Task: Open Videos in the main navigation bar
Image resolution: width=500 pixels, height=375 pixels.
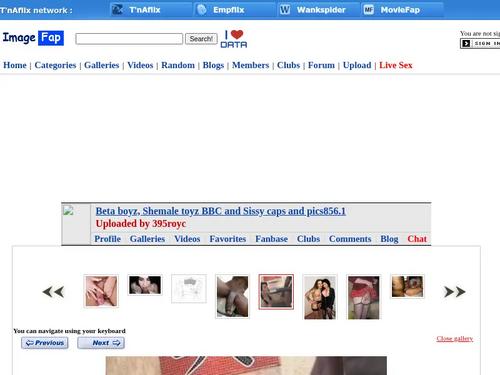Action: click(140, 65)
